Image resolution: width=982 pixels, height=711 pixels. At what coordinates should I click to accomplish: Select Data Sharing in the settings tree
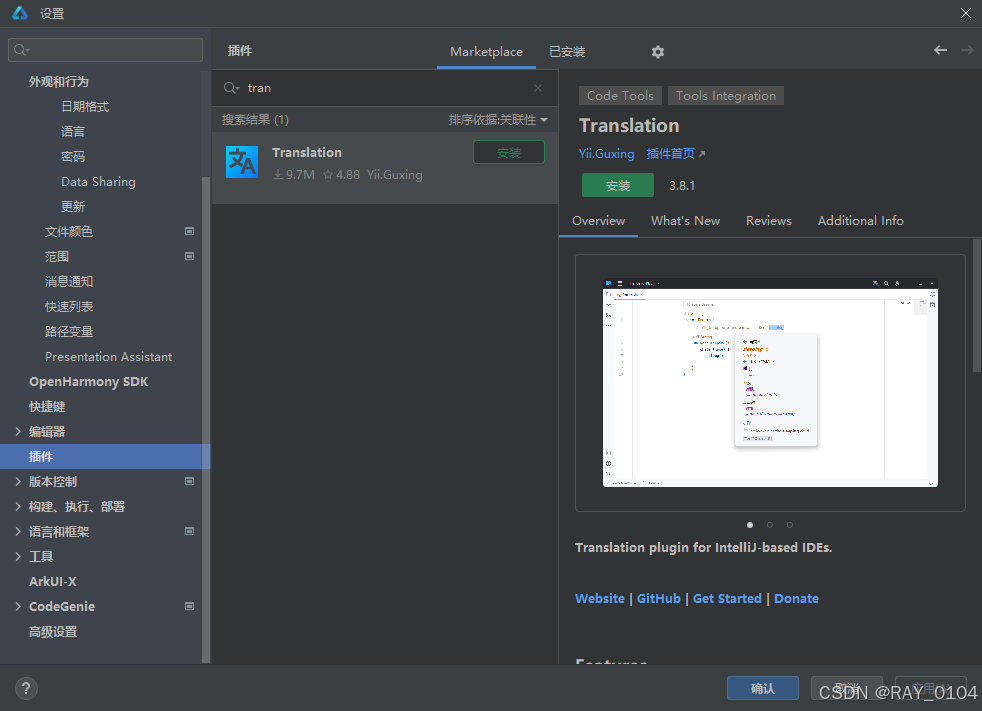tap(98, 182)
